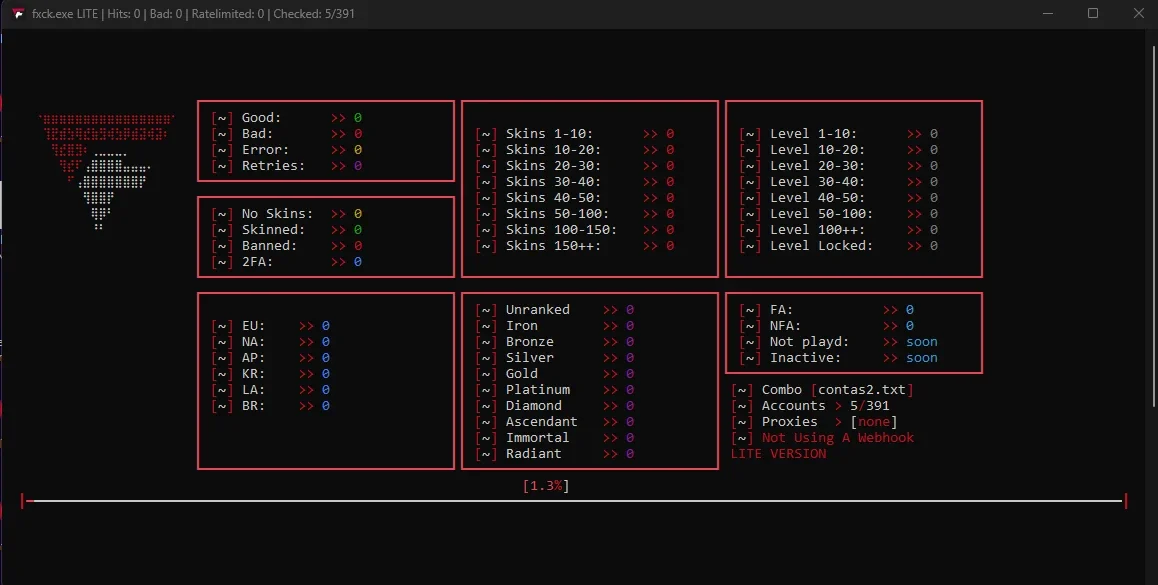Viewport: 1158px width, 585px height.
Task: Click the "Skins 150++:" row
Action: (575, 245)
